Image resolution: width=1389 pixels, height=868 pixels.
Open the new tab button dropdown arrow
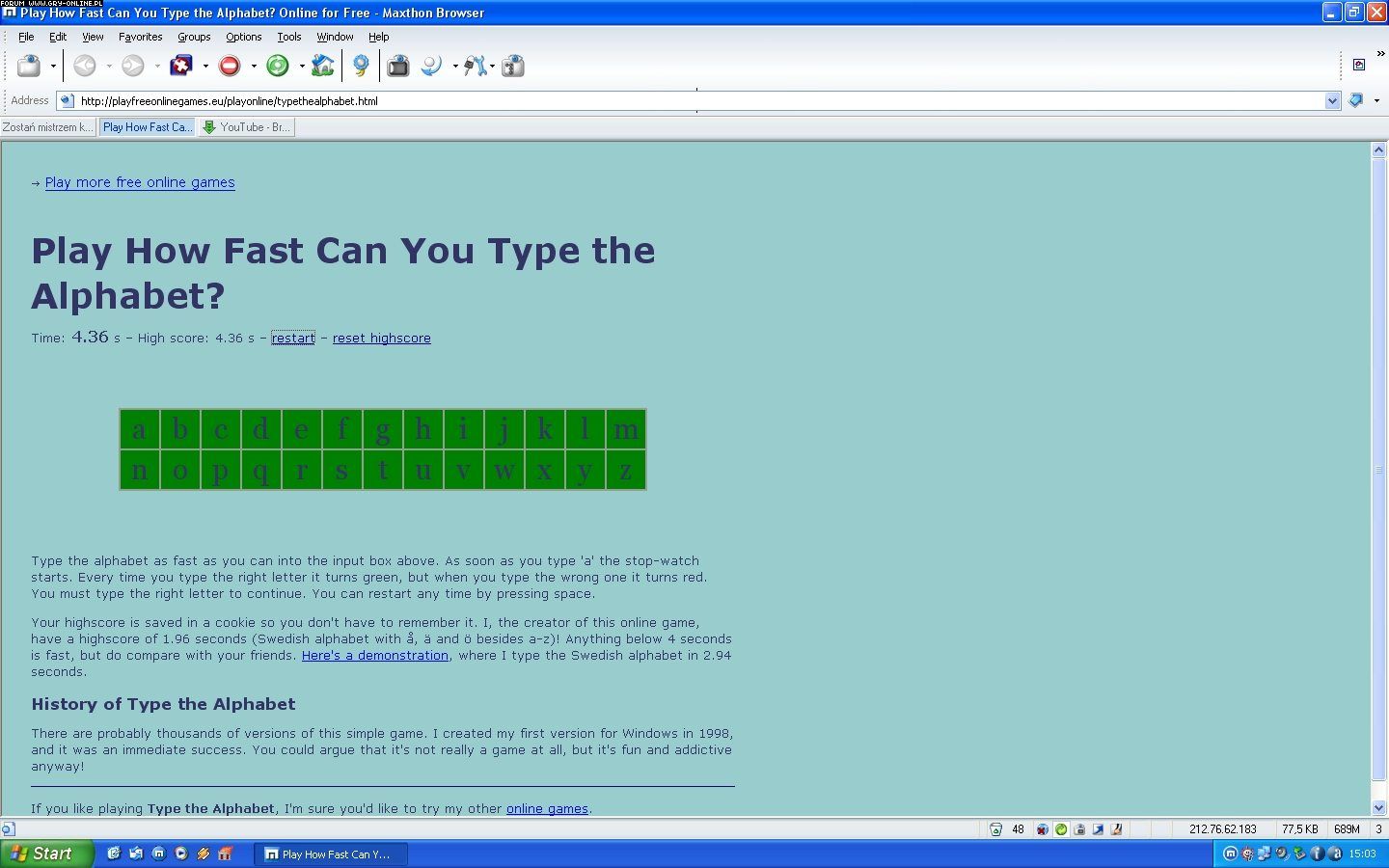[x=53, y=67]
